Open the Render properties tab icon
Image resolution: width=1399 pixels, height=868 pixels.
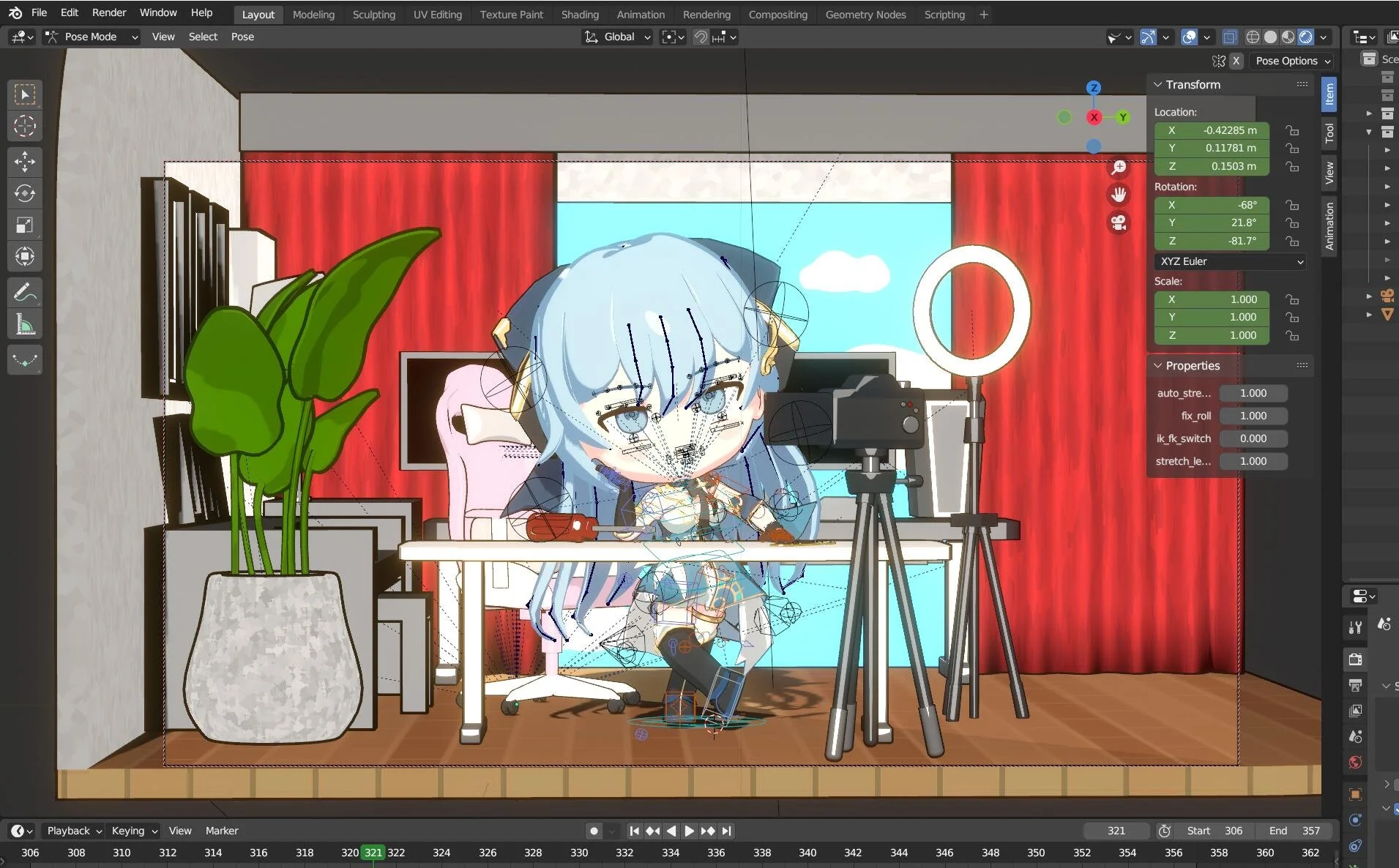tap(1355, 659)
